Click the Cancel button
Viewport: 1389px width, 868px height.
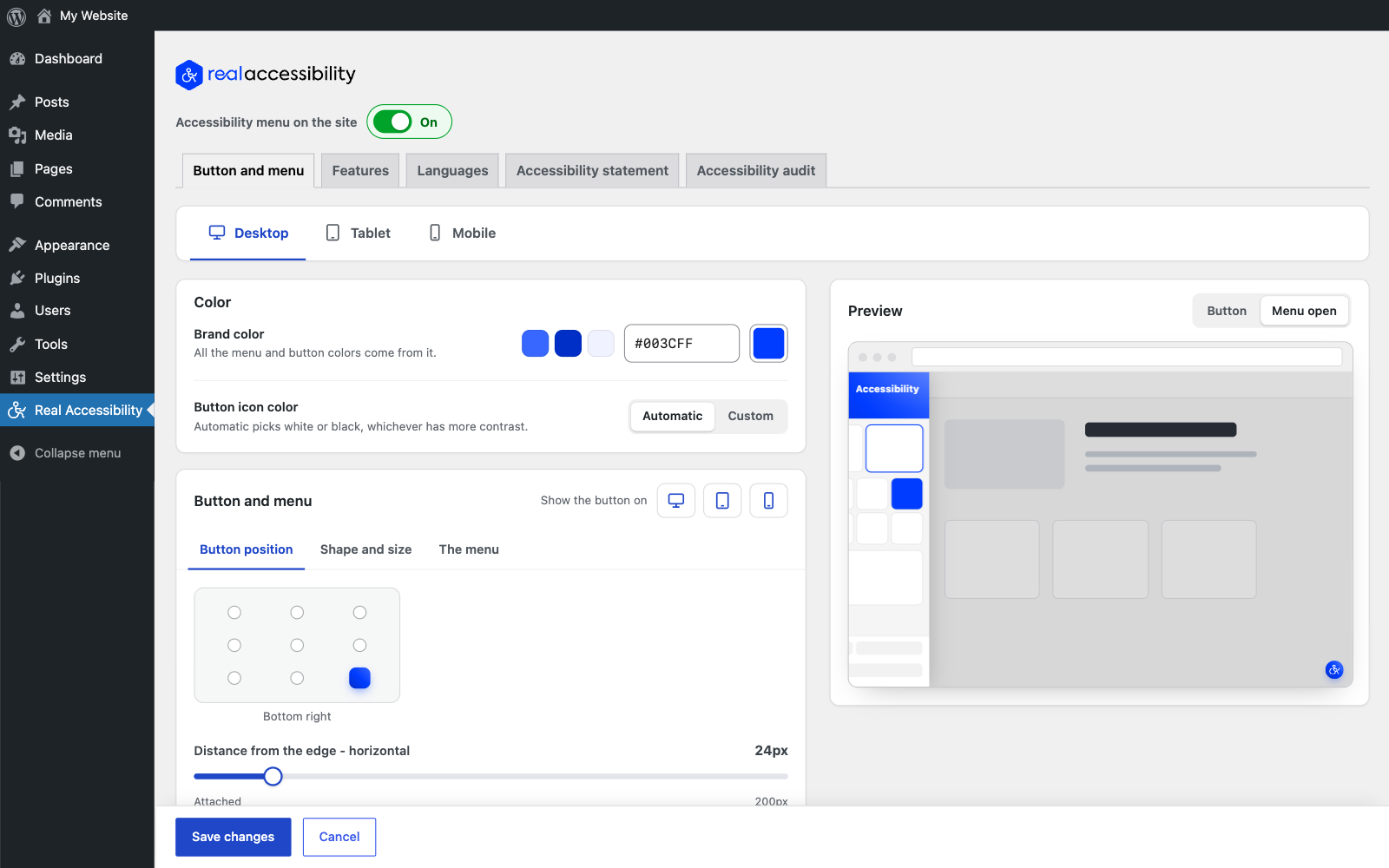pyautogui.click(x=339, y=837)
